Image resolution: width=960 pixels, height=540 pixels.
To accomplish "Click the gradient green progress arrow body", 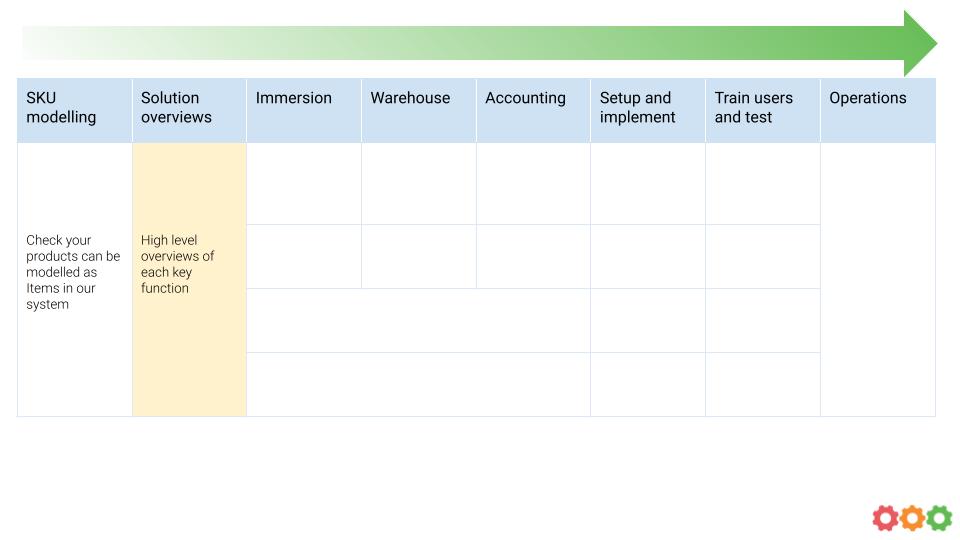I will [x=463, y=43].
